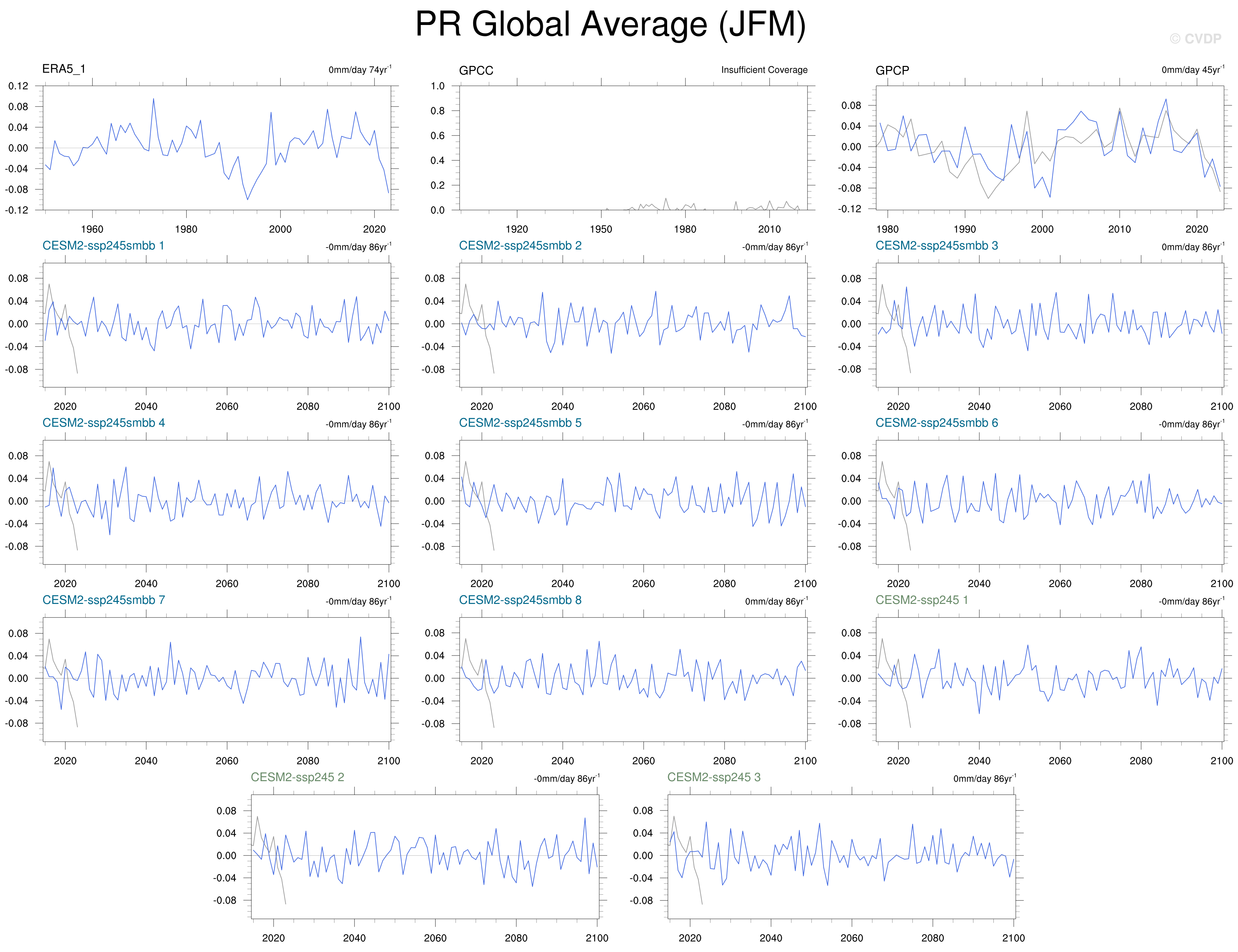Select the CESM2-ssp245smbb 3 title
The image size is (1238, 952).
pos(936,246)
